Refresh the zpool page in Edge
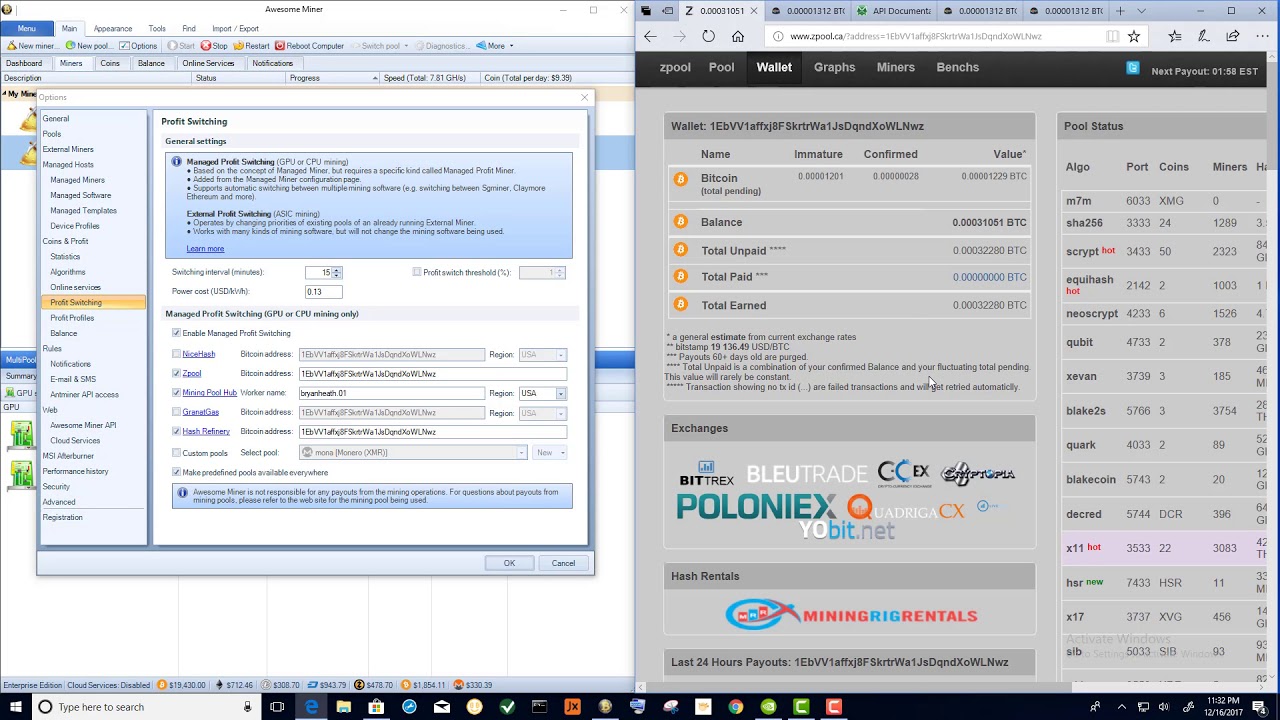Image resolution: width=1280 pixels, height=720 pixels. pos(708,36)
